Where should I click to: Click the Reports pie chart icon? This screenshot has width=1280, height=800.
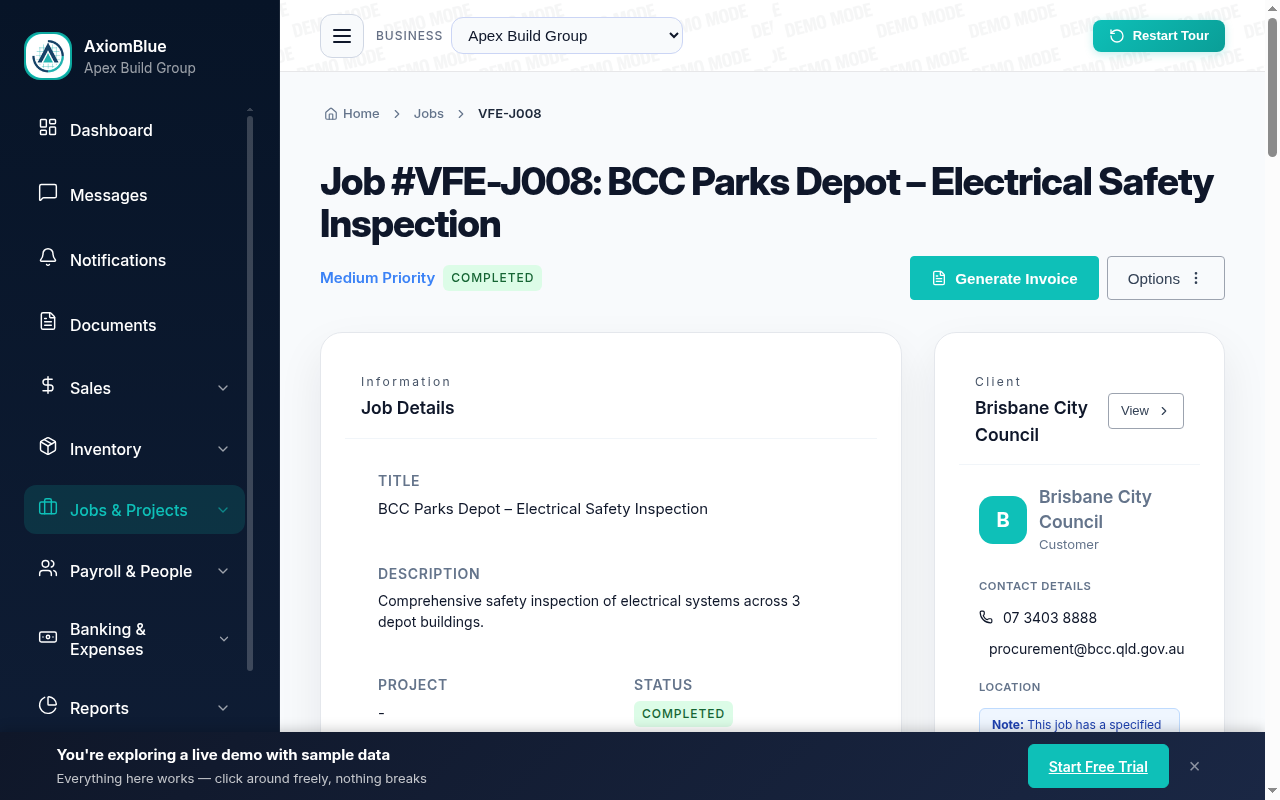(48, 705)
